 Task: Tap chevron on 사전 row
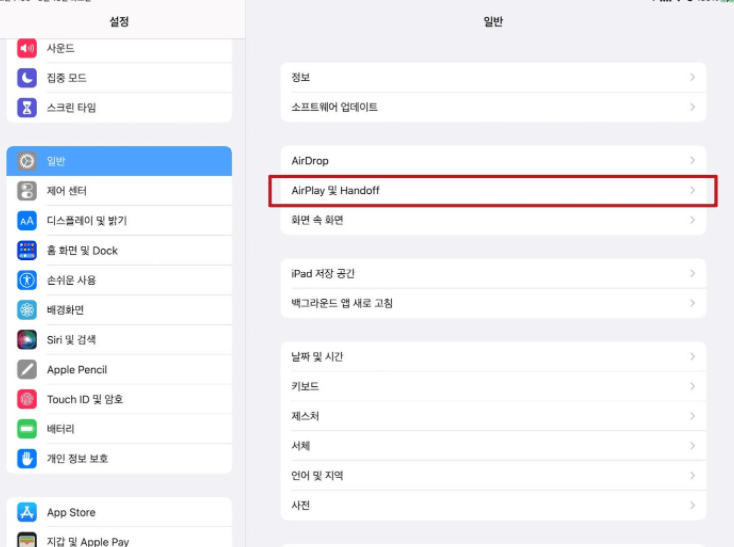(692, 505)
